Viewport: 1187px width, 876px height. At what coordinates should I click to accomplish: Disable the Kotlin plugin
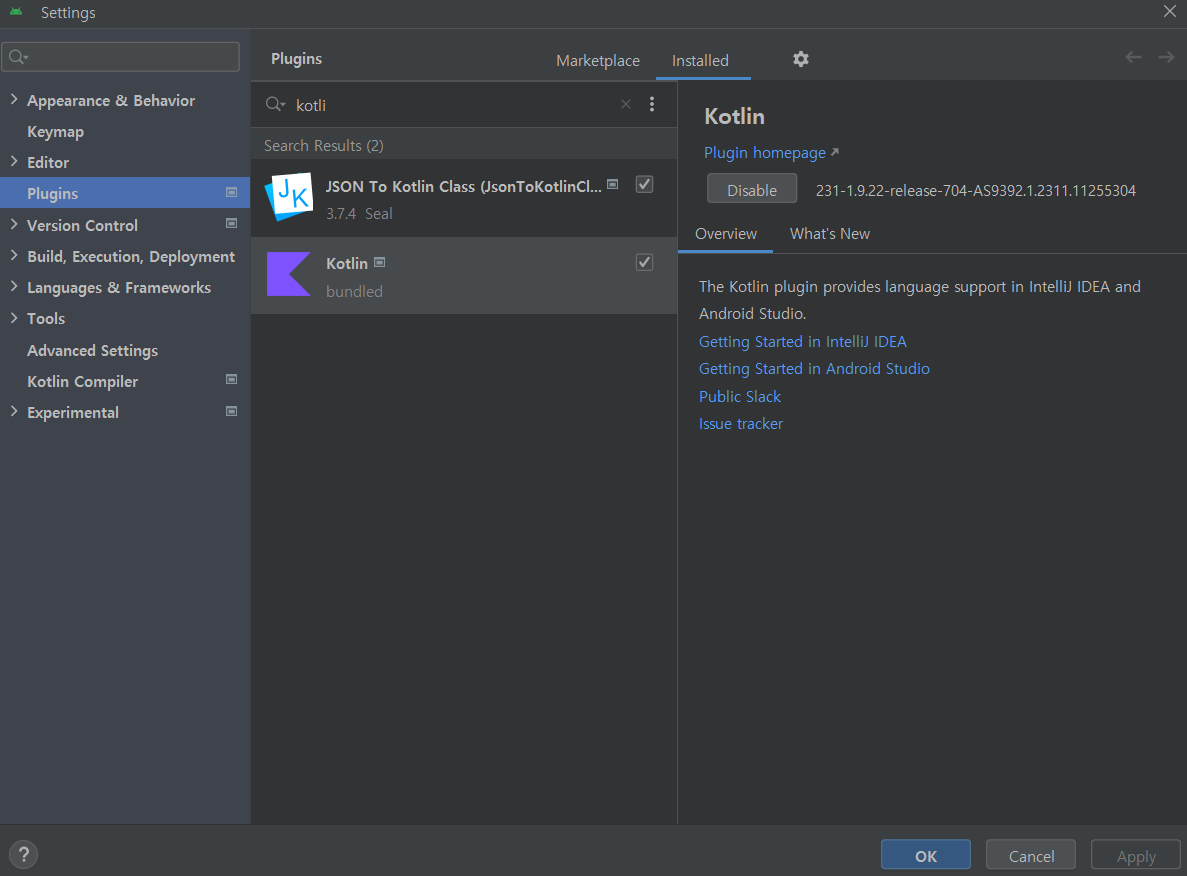click(x=752, y=190)
